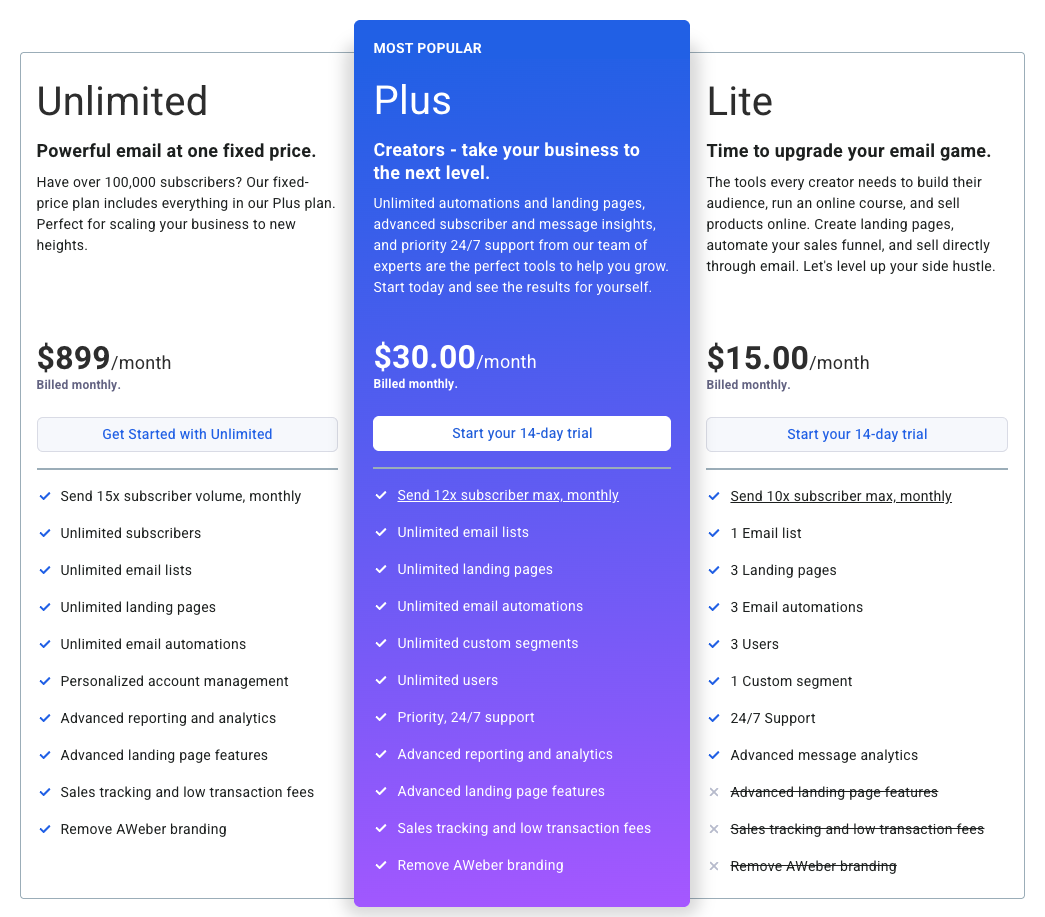Click the $899/month price text
The image size is (1045, 917).
(104, 359)
